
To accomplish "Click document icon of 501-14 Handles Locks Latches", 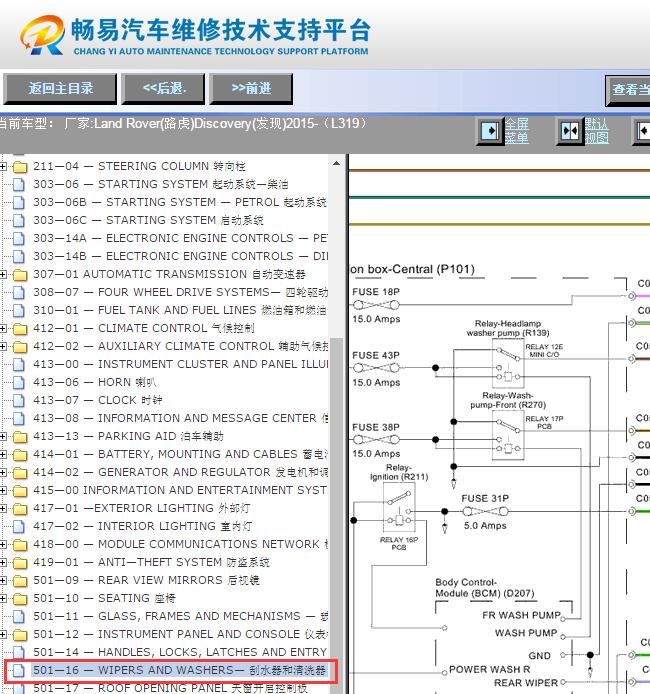I will (19, 653).
